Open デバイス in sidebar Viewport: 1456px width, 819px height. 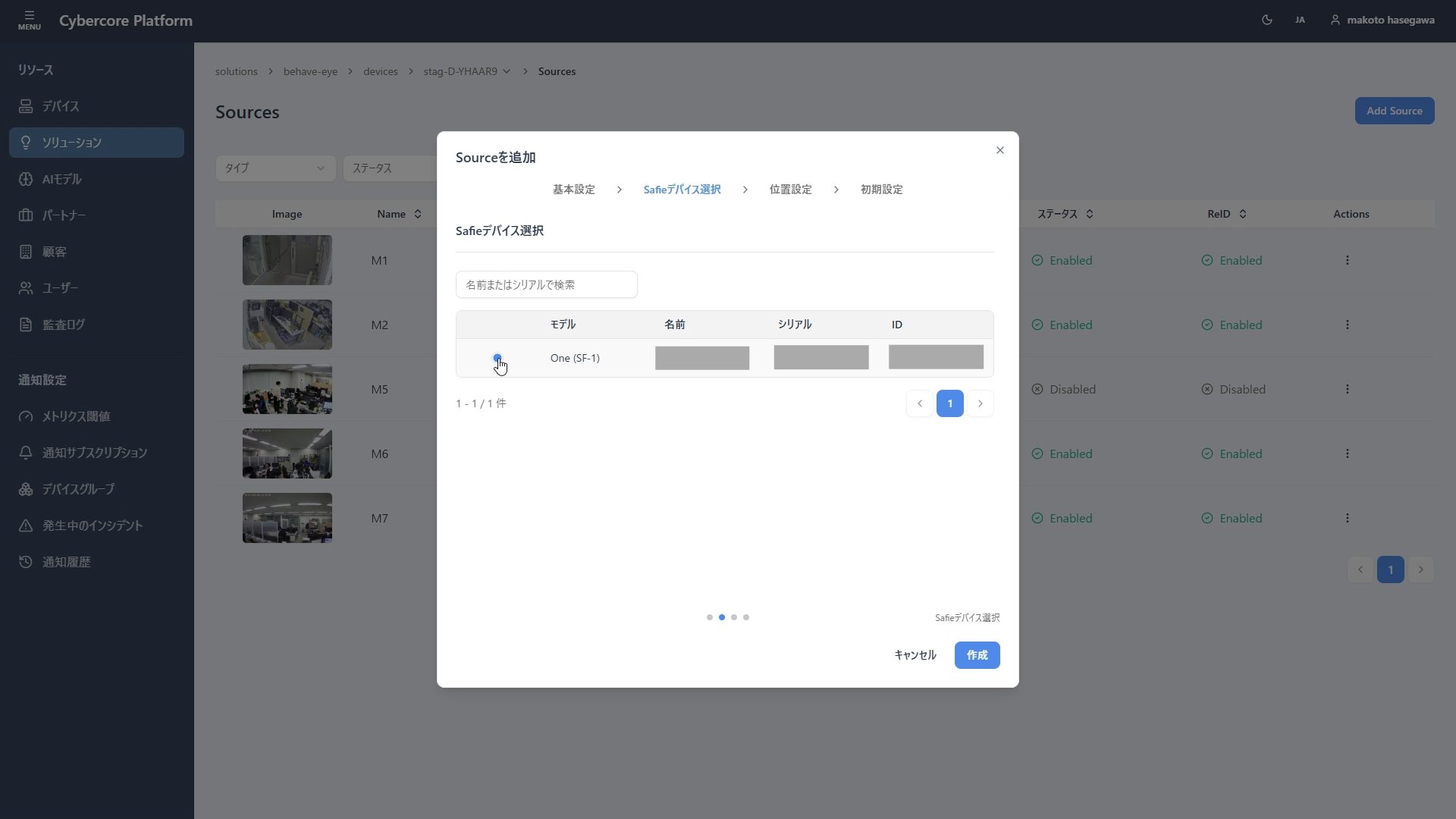pyautogui.click(x=96, y=106)
